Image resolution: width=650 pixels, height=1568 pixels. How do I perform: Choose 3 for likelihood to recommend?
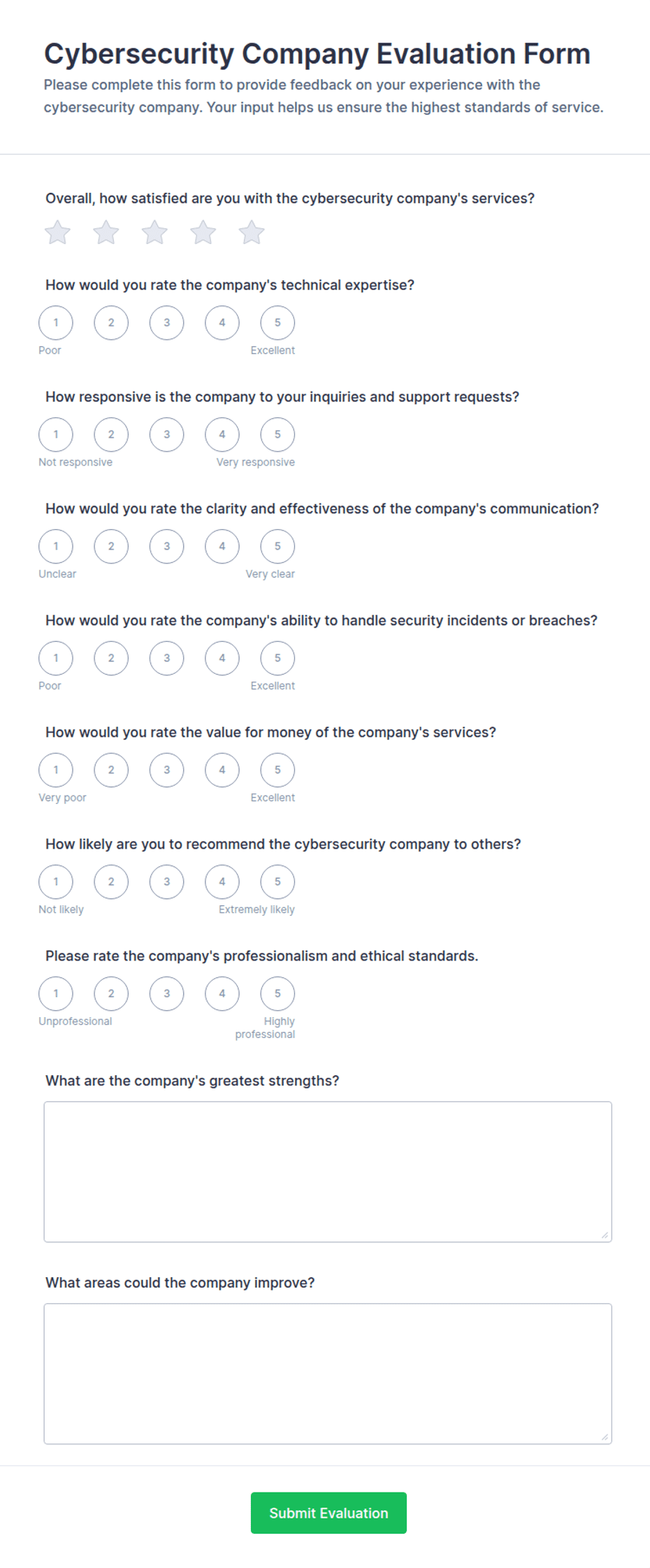click(x=166, y=882)
